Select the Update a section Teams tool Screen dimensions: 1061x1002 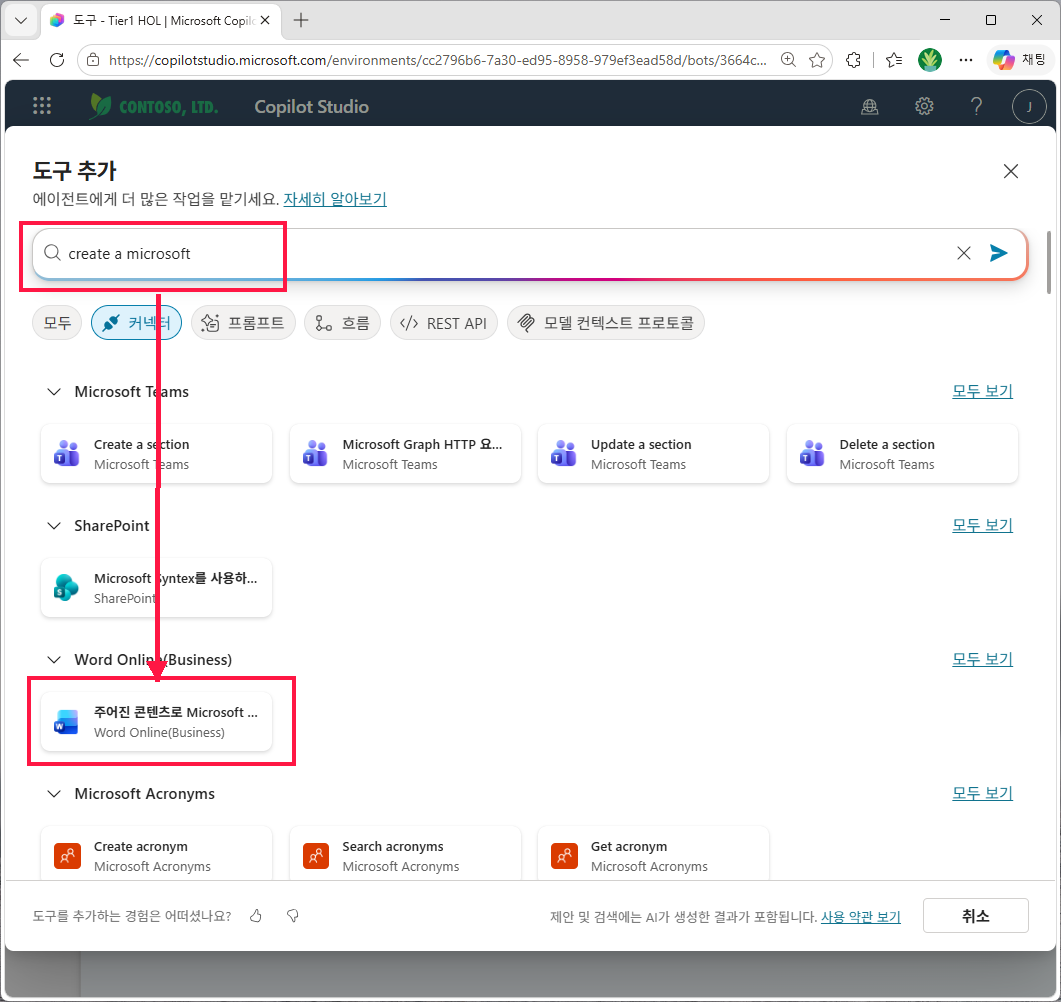tap(654, 454)
